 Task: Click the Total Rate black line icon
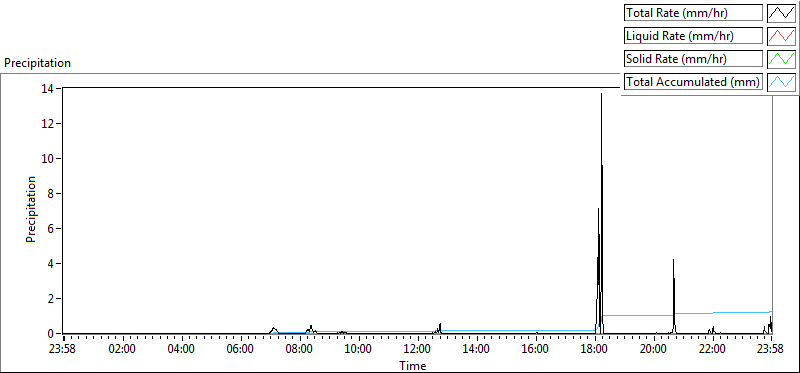(782, 13)
